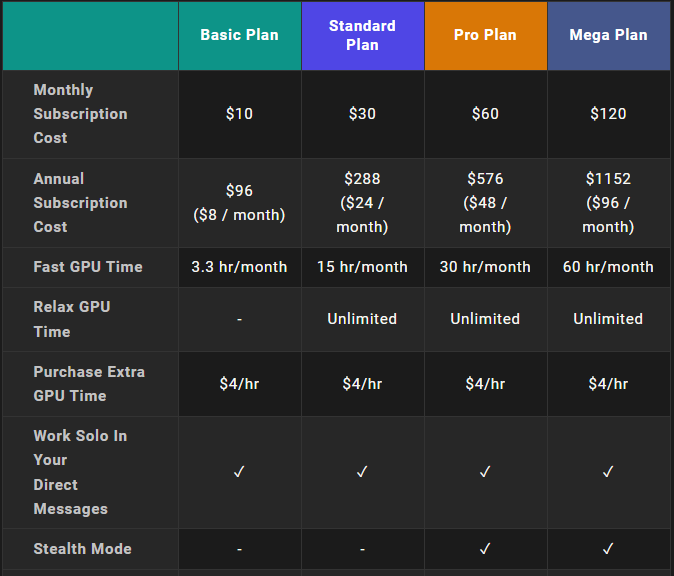Select the Standard Plan header
Image resolution: width=674 pixels, height=576 pixels.
click(x=362, y=35)
